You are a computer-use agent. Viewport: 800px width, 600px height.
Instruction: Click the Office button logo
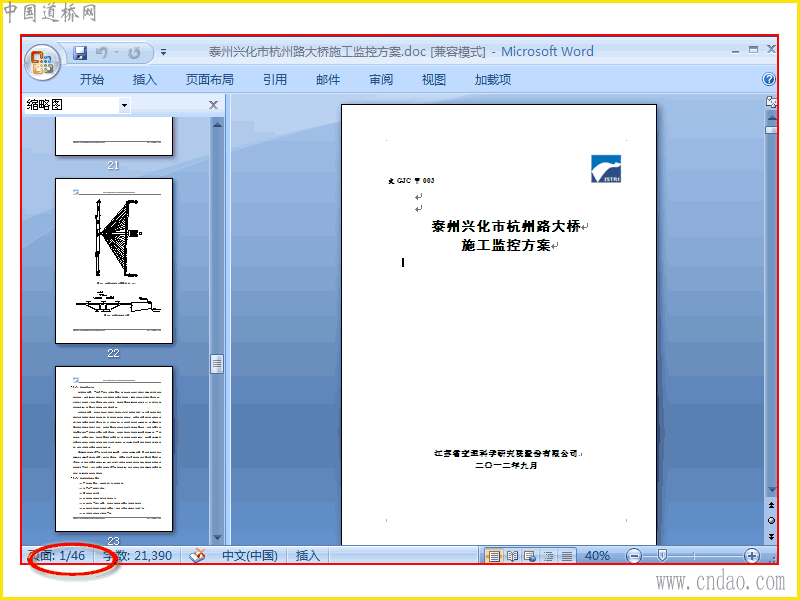[x=42, y=62]
